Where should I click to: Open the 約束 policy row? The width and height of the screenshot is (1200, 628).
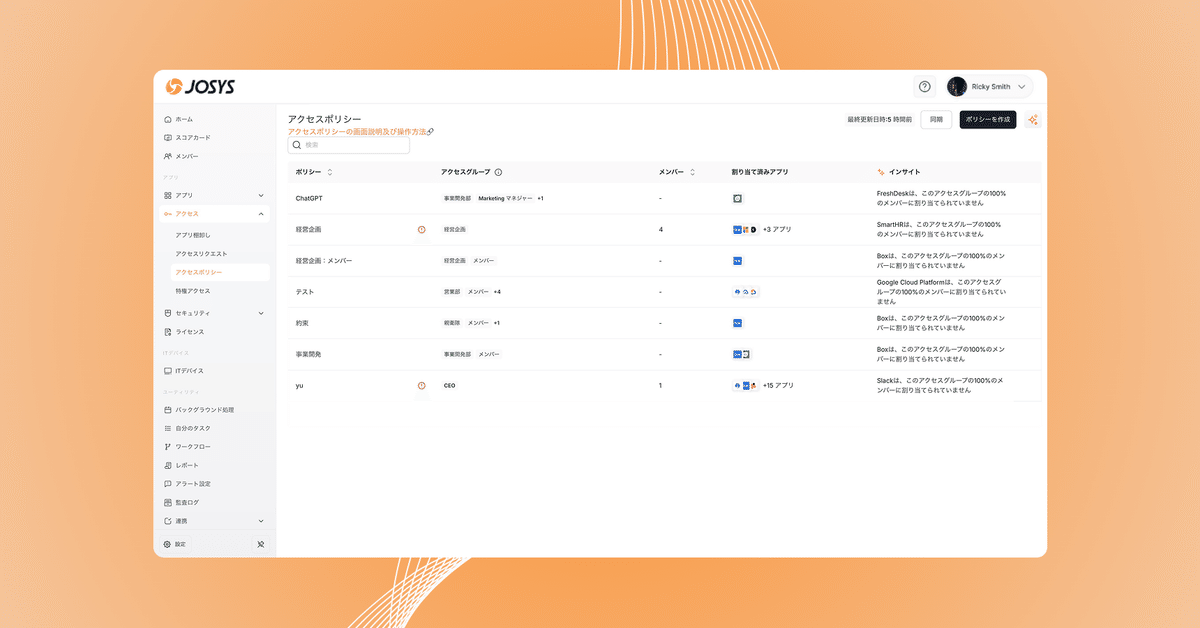(664, 323)
